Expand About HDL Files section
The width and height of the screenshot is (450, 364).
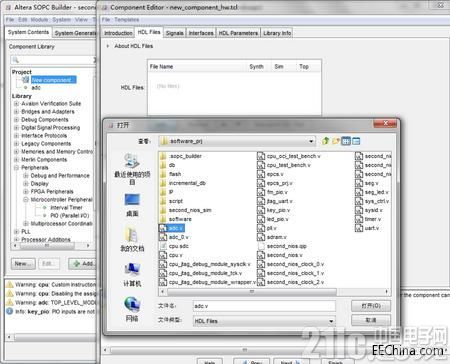108,46
